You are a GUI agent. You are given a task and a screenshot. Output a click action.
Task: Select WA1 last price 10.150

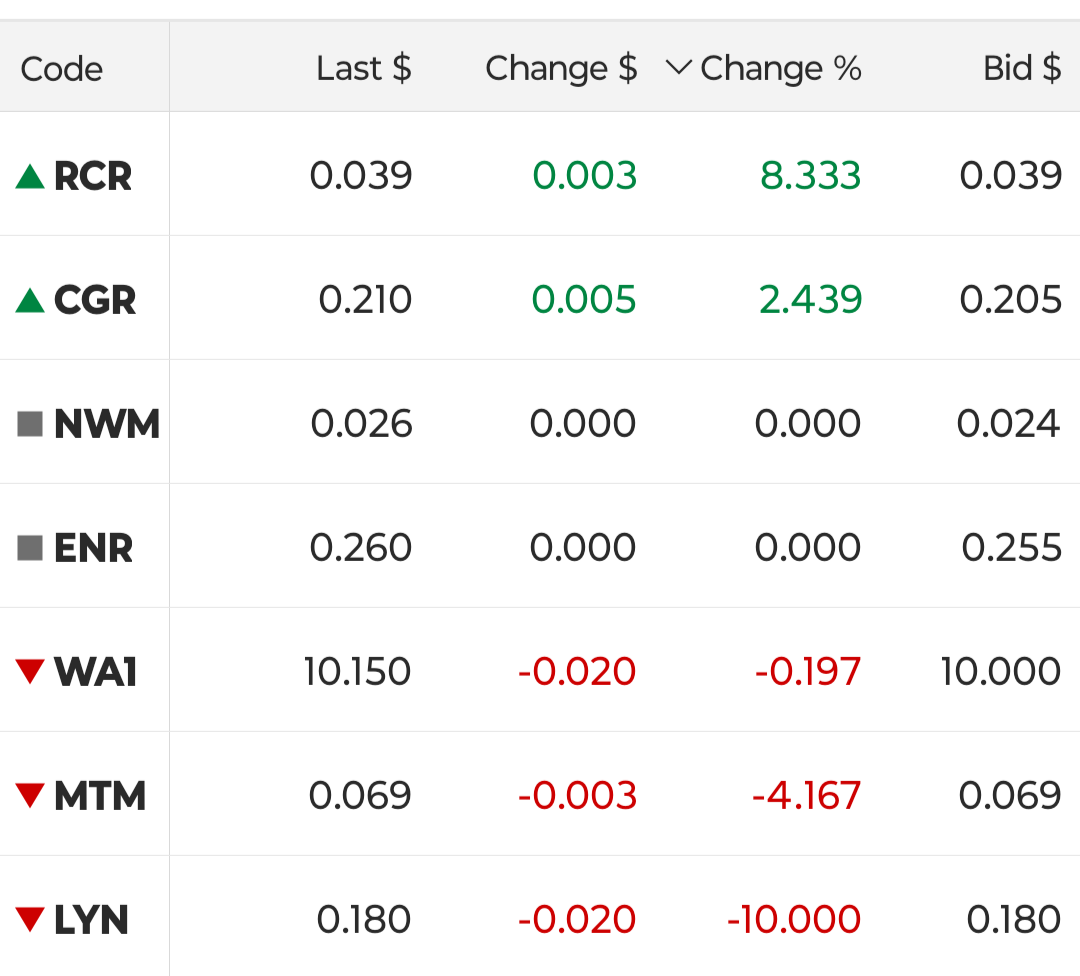[x=357, y=672]
